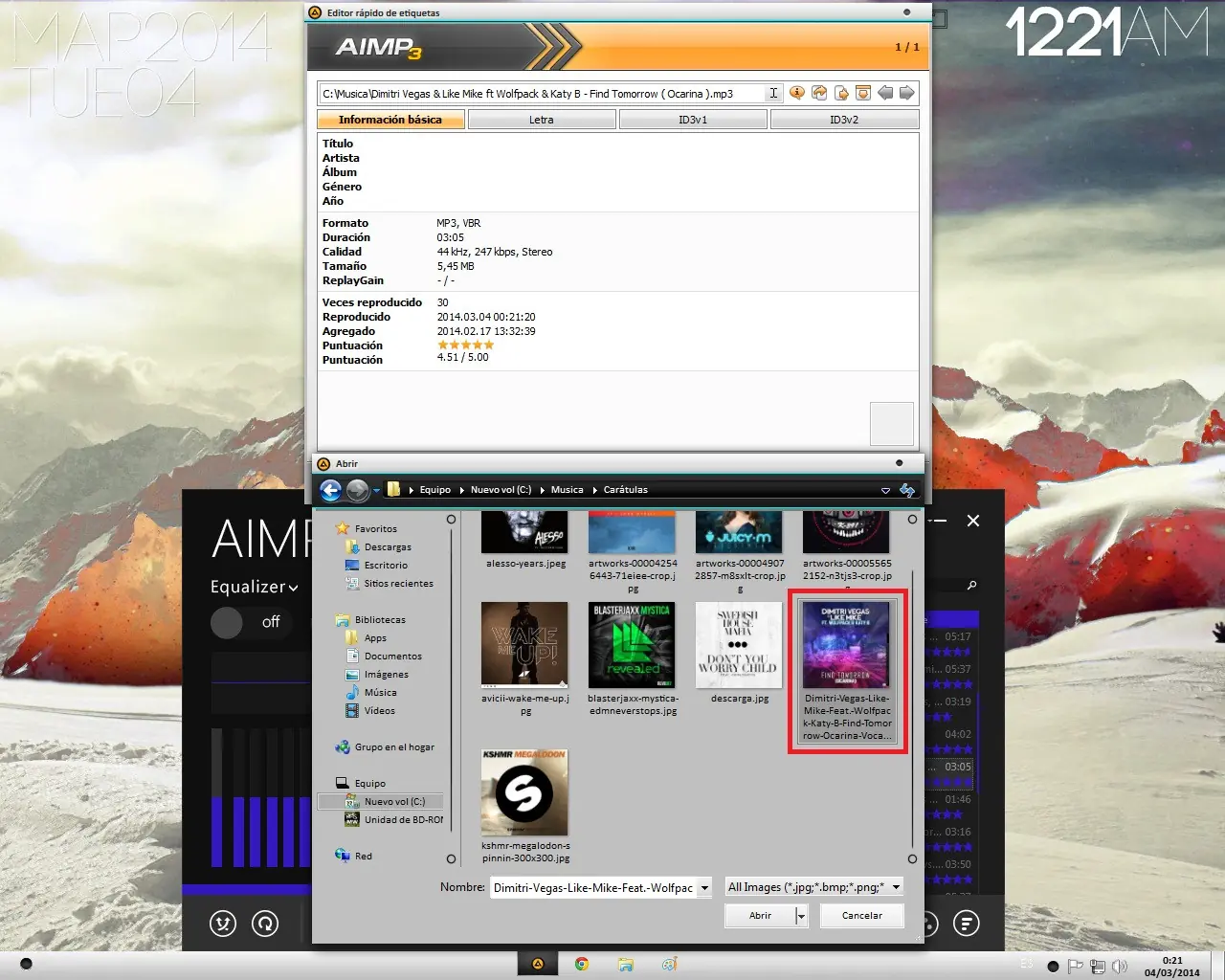
Task: Click the volume icon in system tray
Action: coord(1120,967)
